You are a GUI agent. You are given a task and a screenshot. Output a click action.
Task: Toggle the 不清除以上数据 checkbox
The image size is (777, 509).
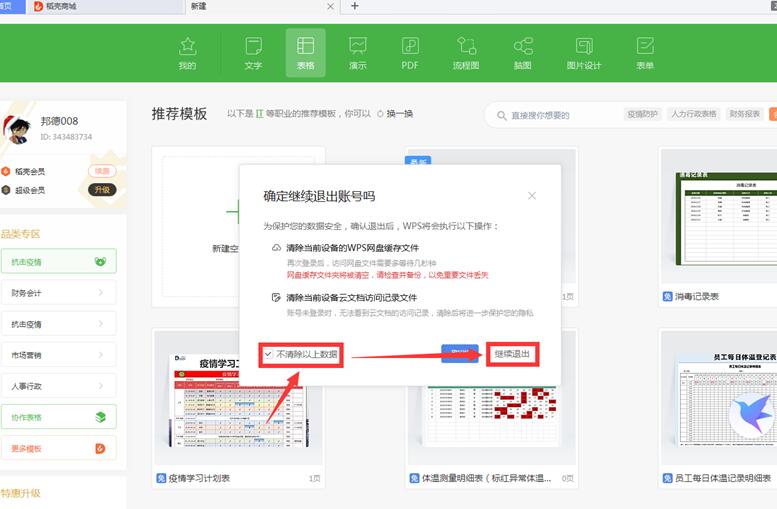[x=268, y=354]
